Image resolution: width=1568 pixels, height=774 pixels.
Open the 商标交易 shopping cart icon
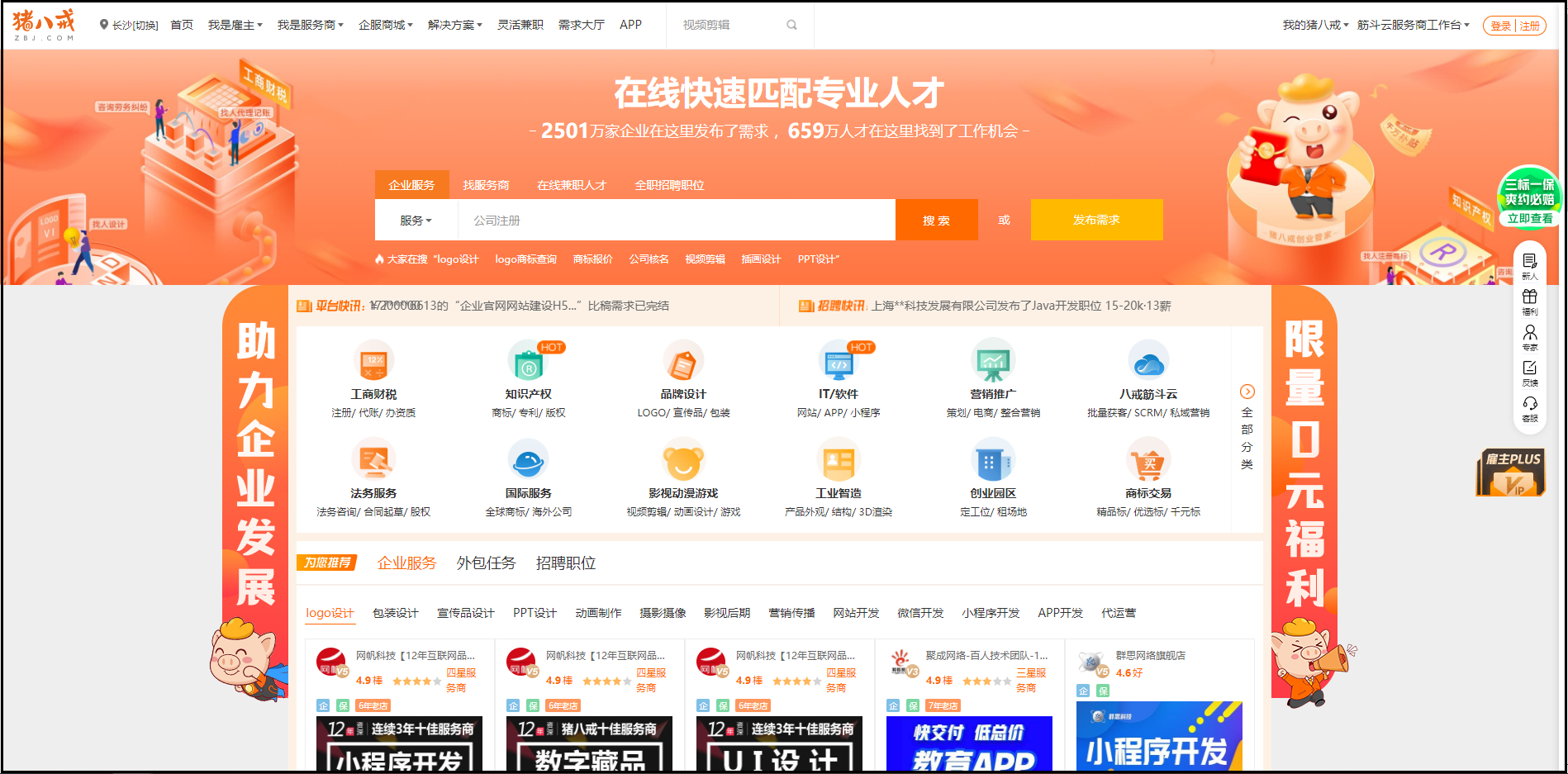[1148, 460]
